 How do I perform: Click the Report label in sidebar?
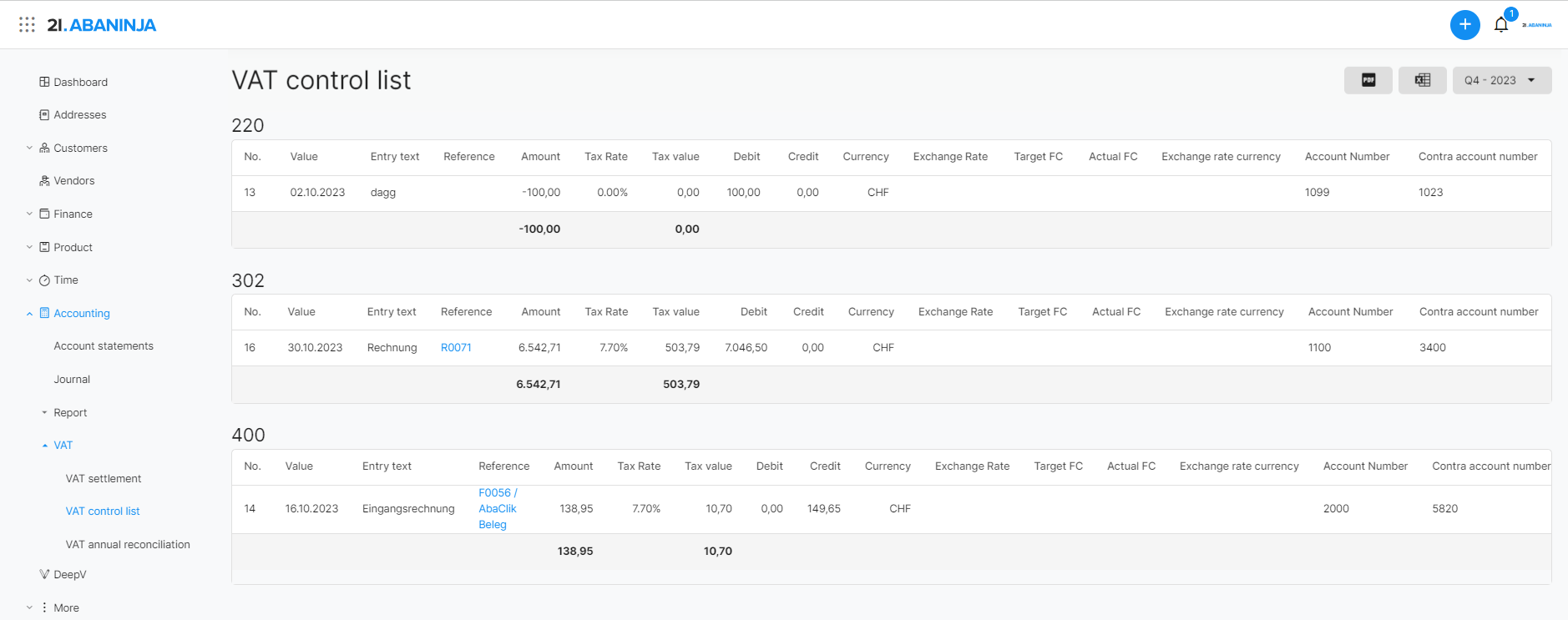coord(70,412)
